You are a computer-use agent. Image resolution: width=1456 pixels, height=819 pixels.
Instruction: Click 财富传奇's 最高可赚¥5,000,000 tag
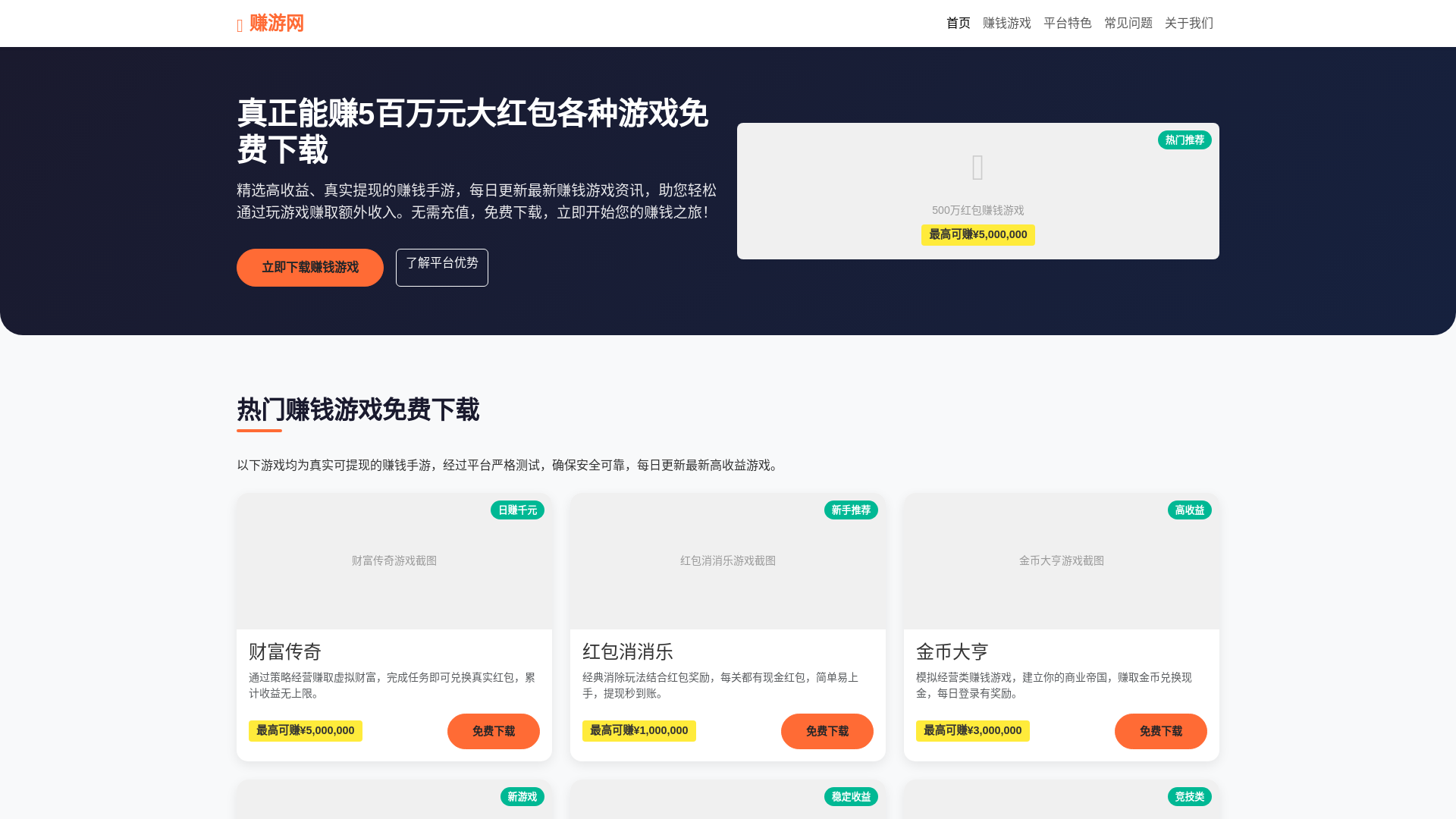[x=306, y=731]
